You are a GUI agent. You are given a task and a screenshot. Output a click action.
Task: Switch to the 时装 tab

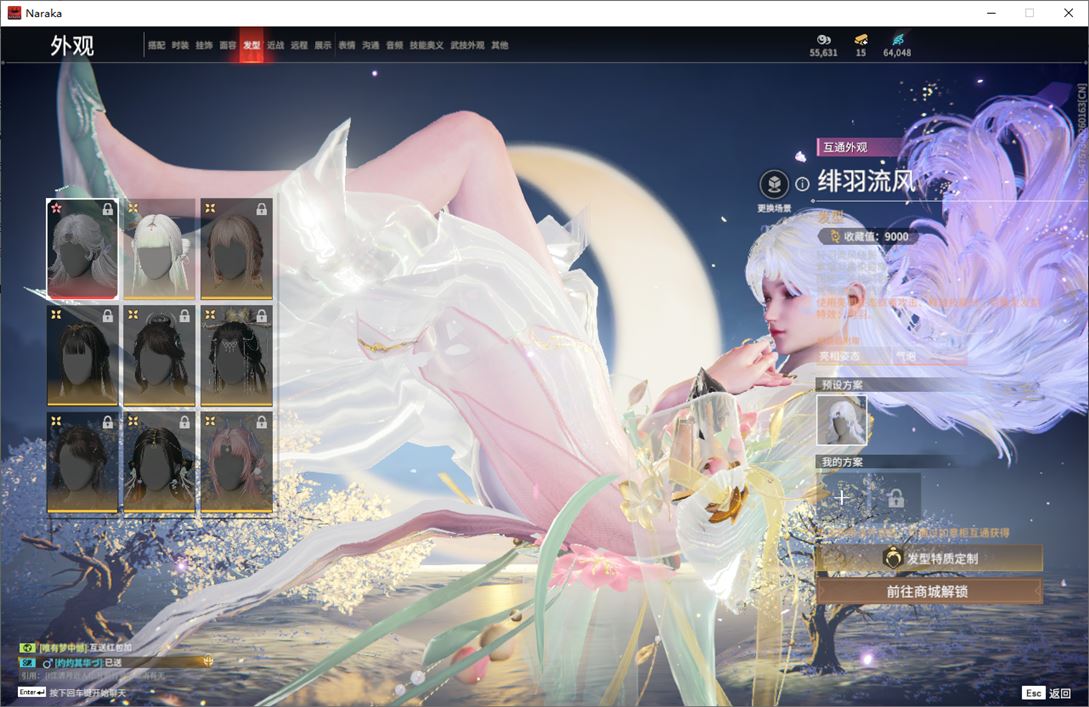pyautogui.click(x=180, y=45)
